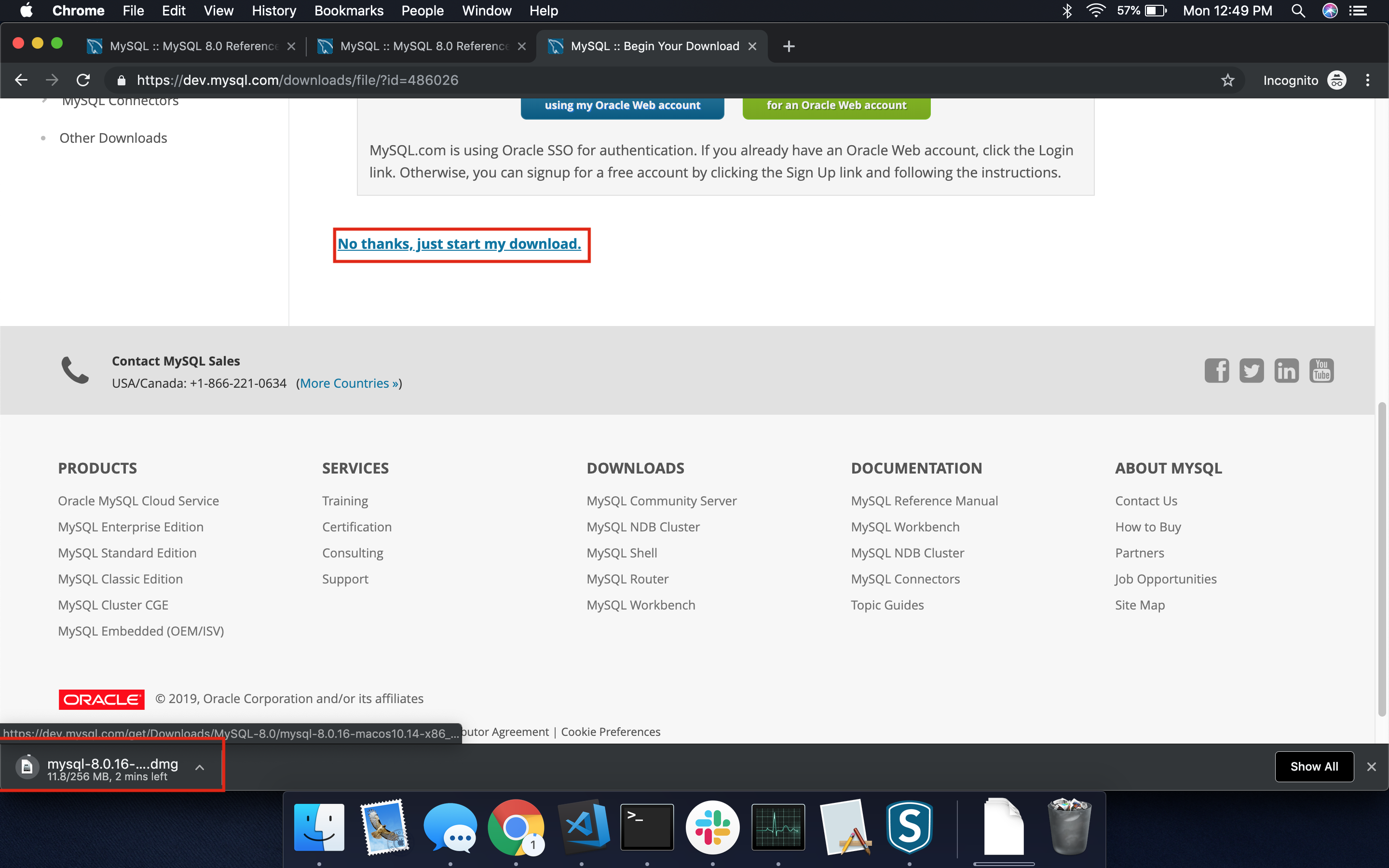This screenshot has width=1389, height=868.
Task: Open the Downloads section in footer
Action: pos(634,467)
